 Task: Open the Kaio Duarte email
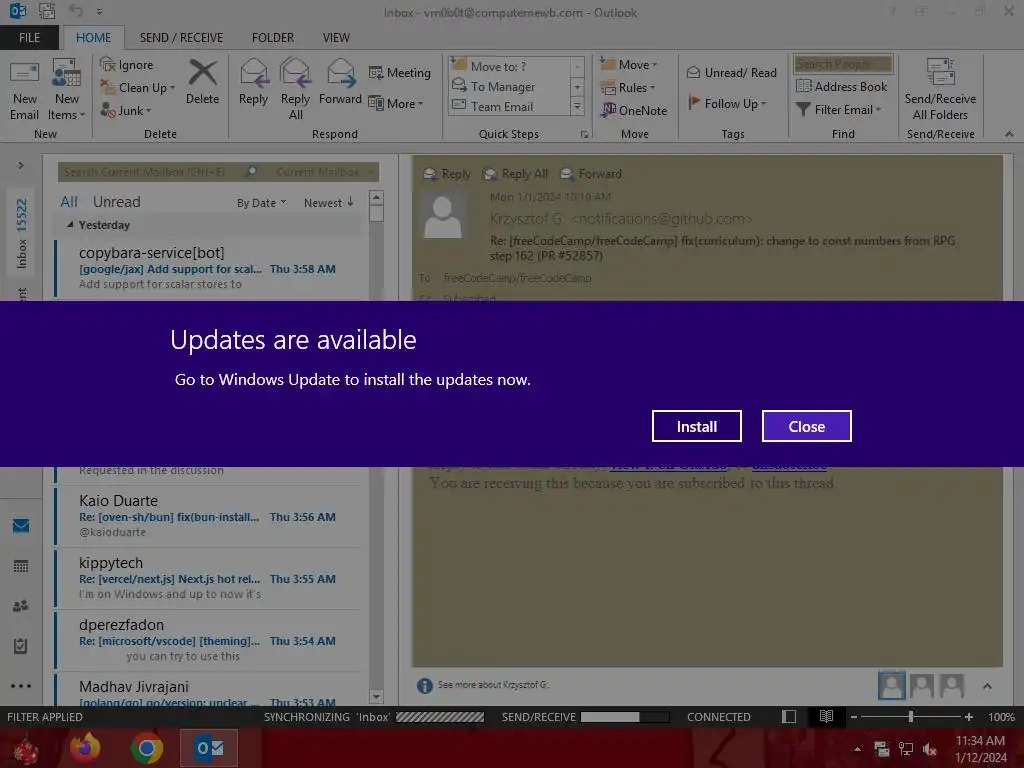pos(209,516)
